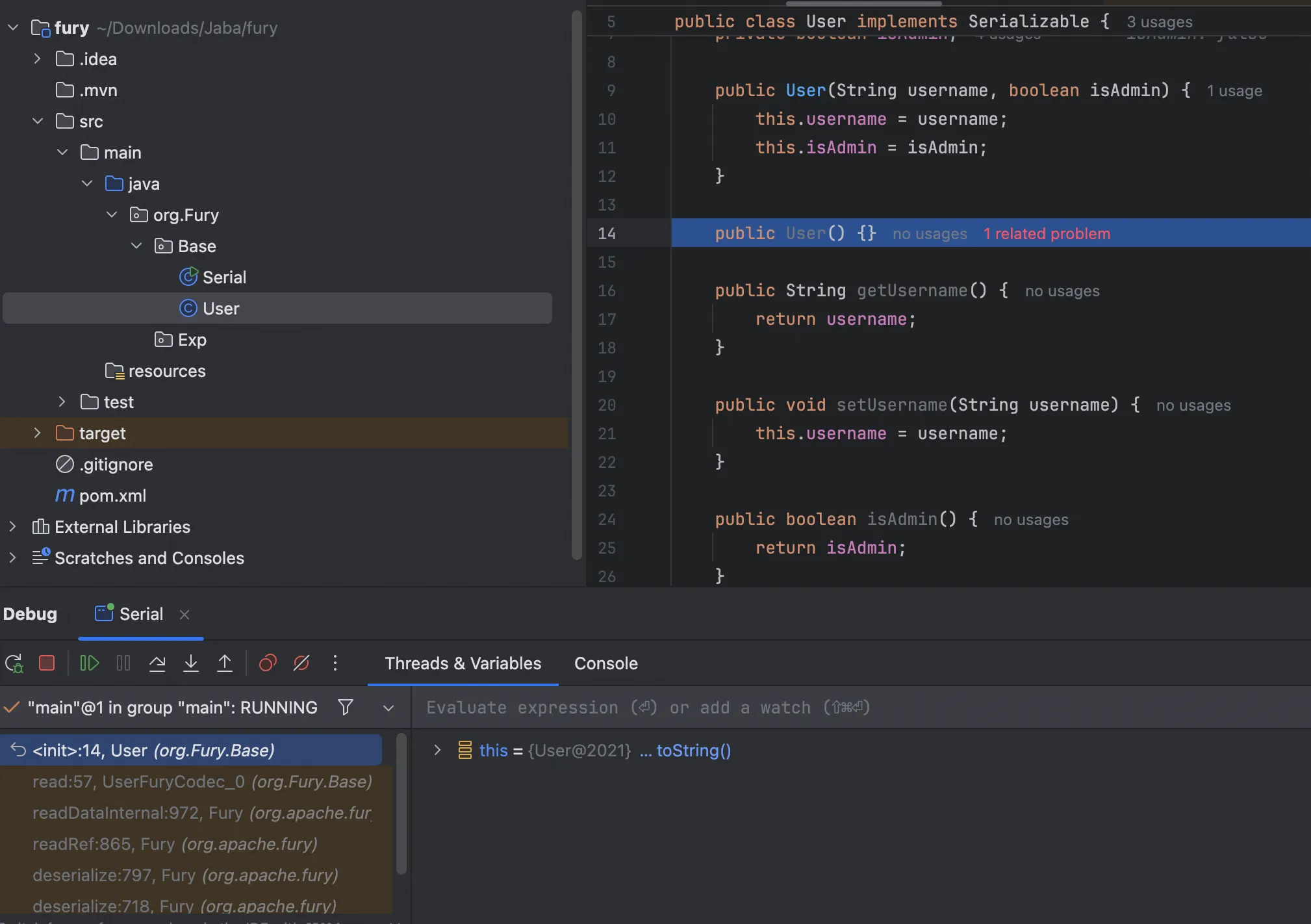Click the Rerun debug icon

(14, 663)
